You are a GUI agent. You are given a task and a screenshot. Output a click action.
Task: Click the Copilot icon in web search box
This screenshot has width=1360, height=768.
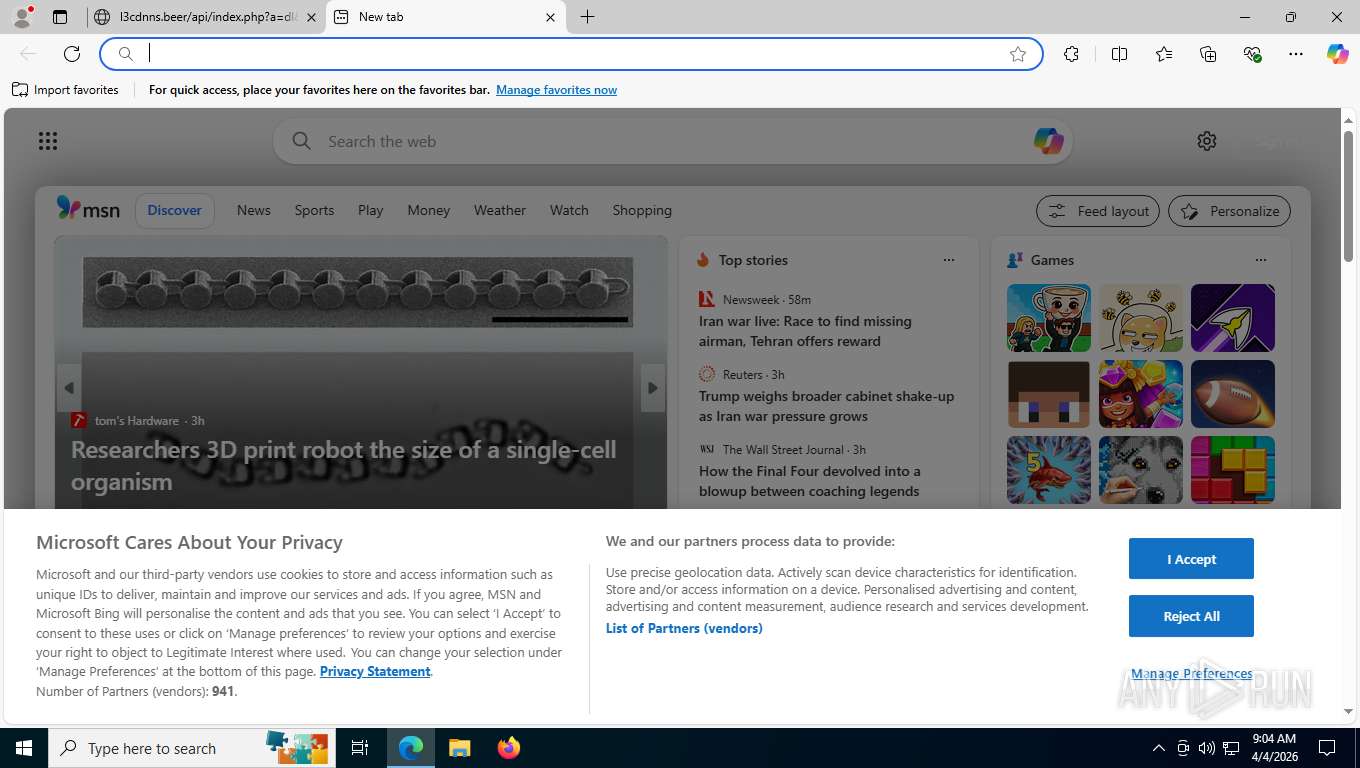pos(1048,141)
